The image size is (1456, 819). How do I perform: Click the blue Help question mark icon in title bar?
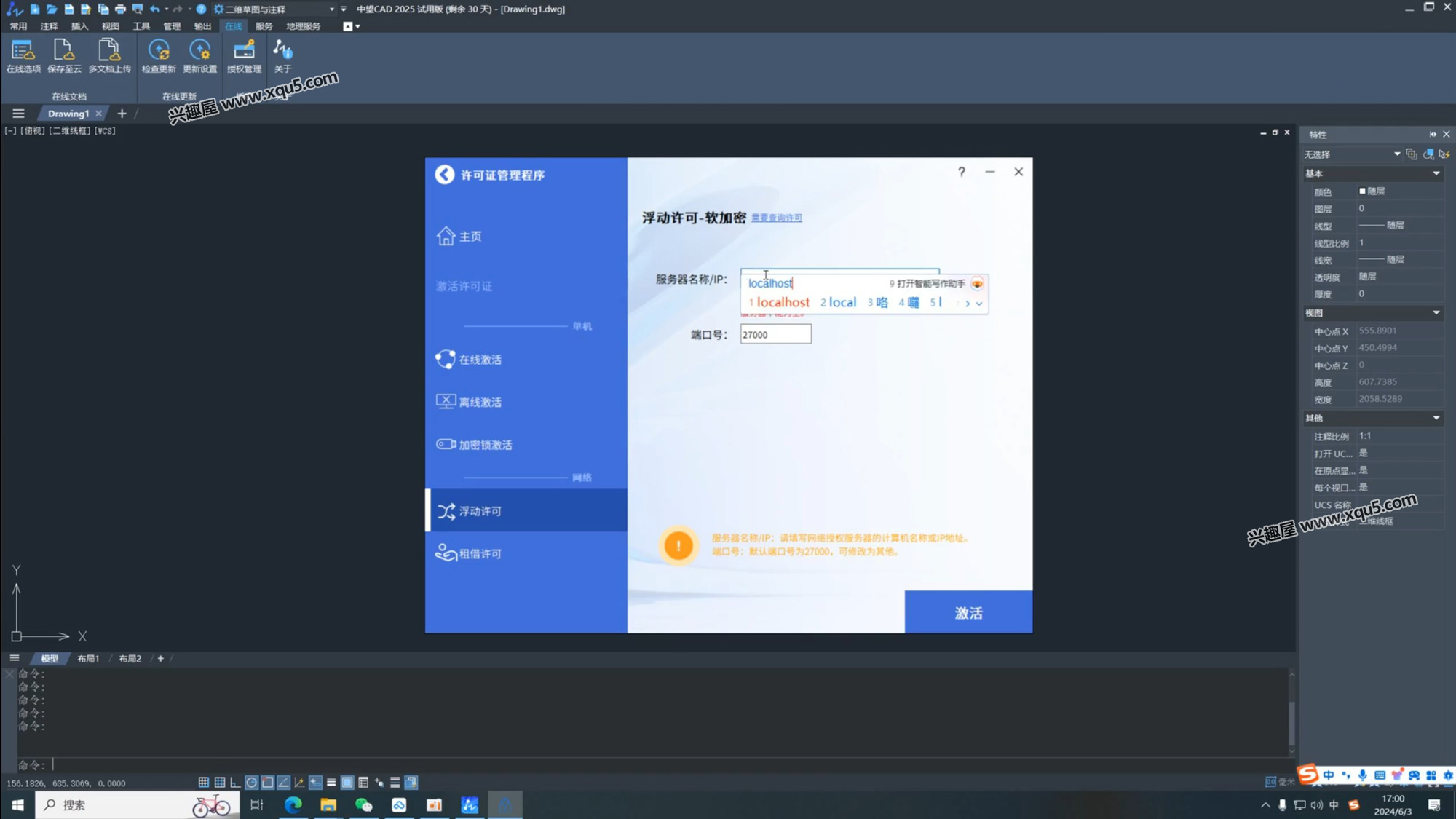[201, 9]
